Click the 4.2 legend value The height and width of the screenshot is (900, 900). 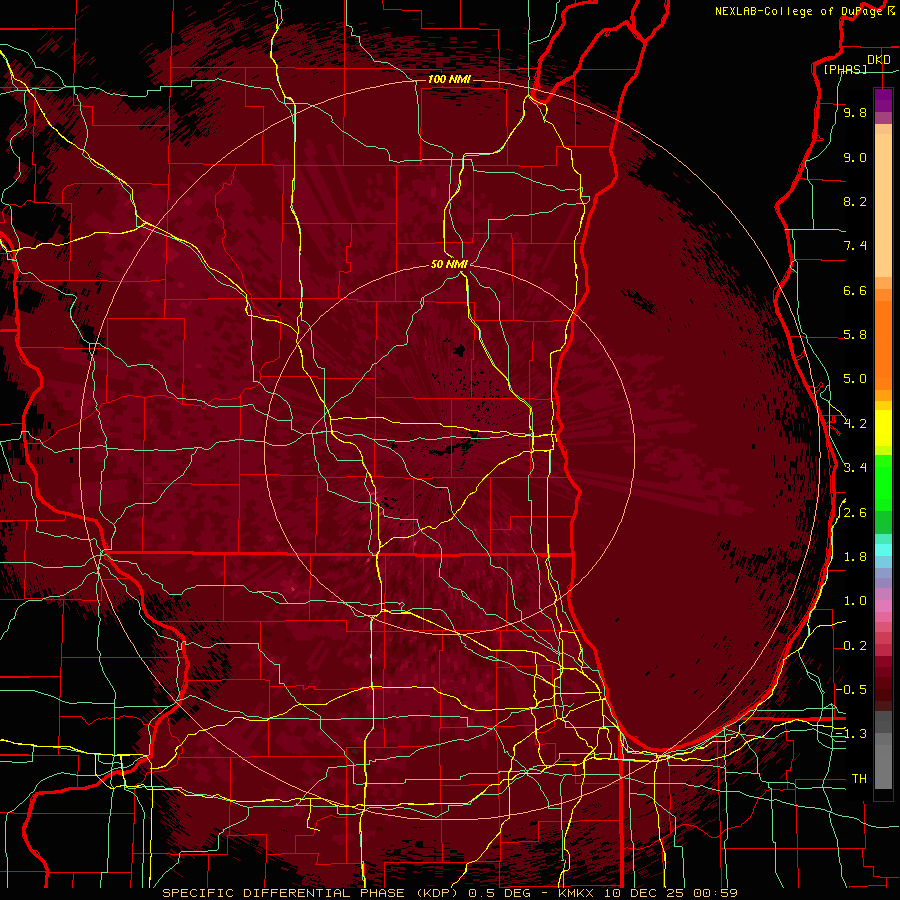point(855,424)
